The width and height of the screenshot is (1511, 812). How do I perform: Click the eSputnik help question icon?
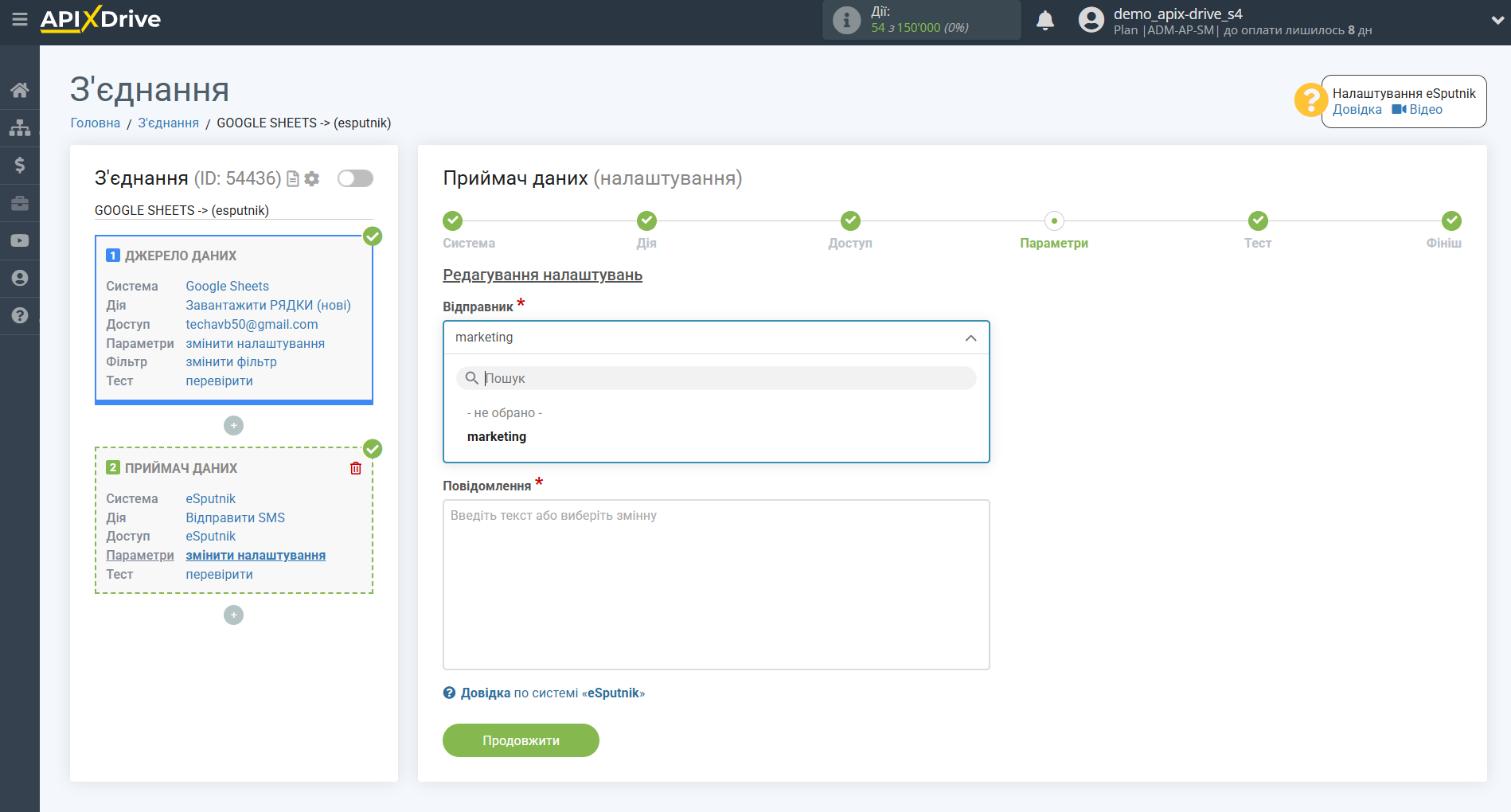(450, 693)
